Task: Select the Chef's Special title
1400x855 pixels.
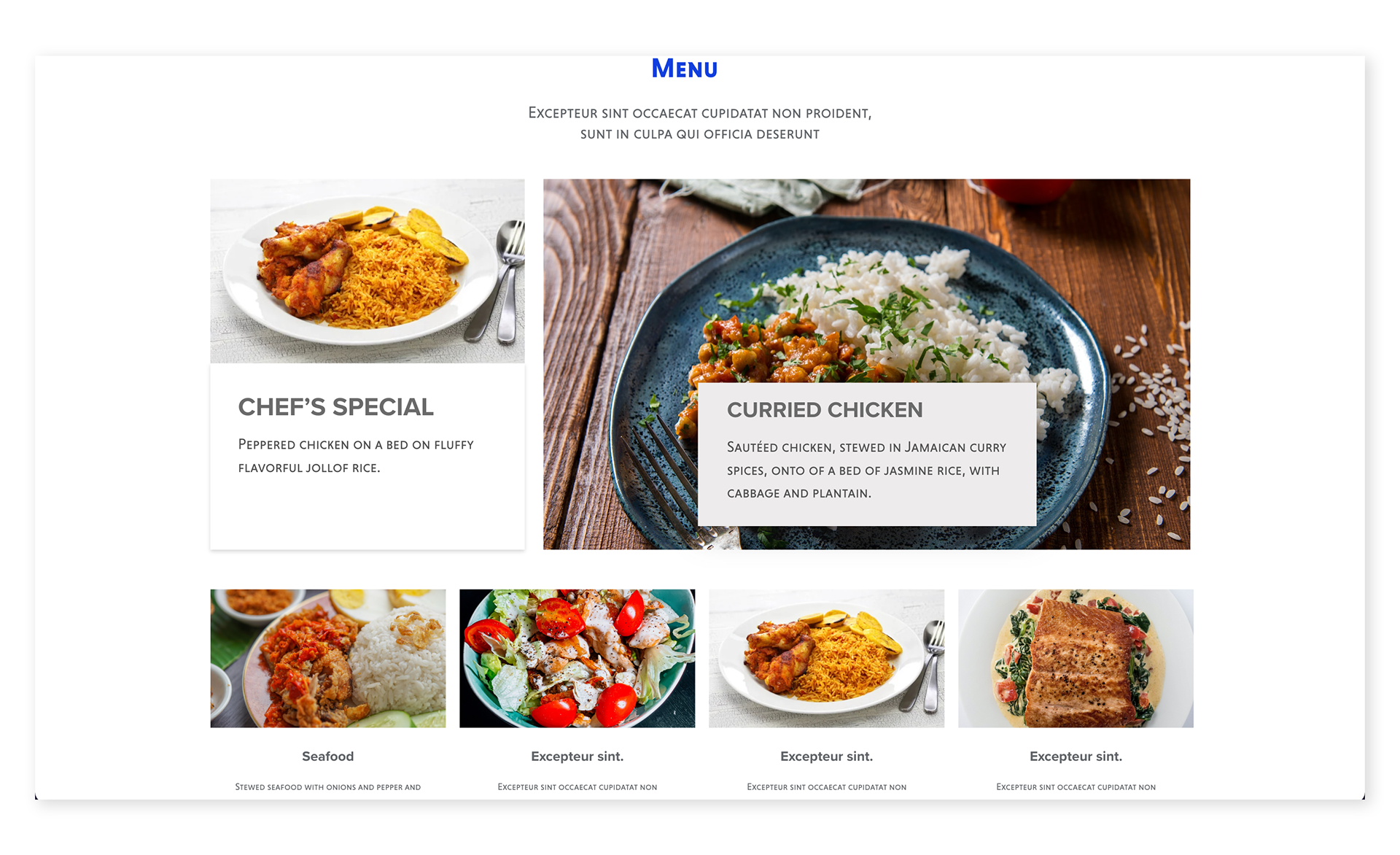Action: click(336, 407)
